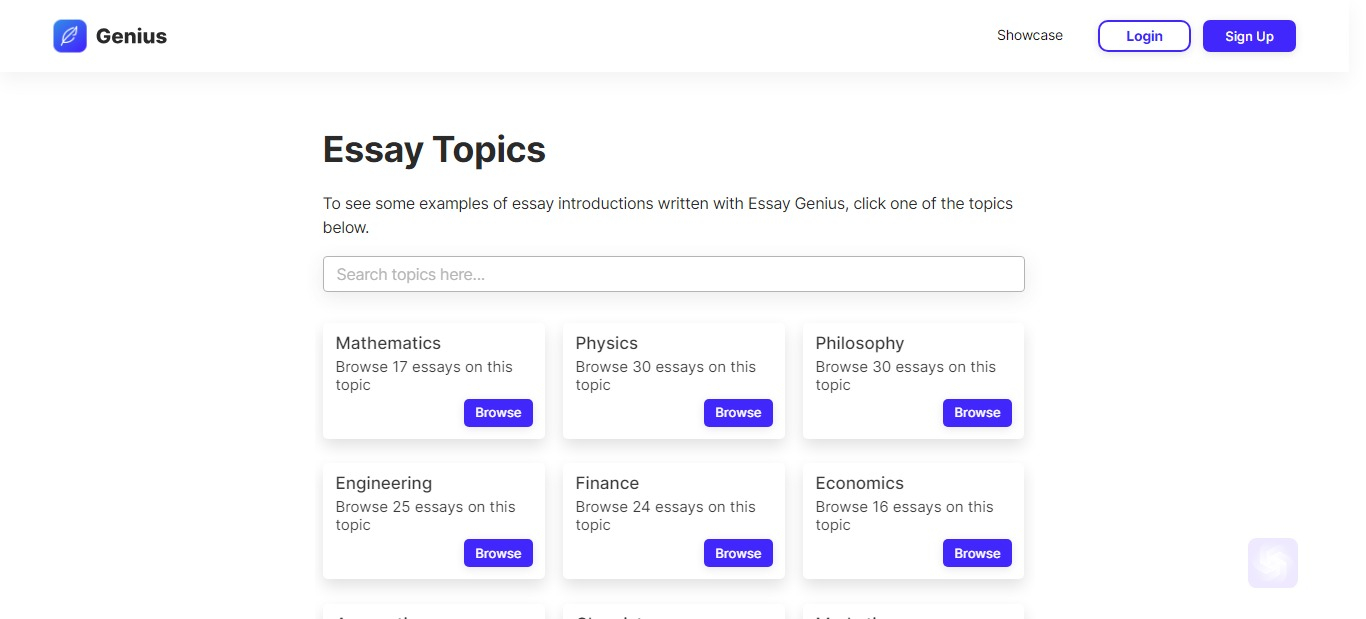
Task: Browse the Engineering essays
Action: [498, 553]
